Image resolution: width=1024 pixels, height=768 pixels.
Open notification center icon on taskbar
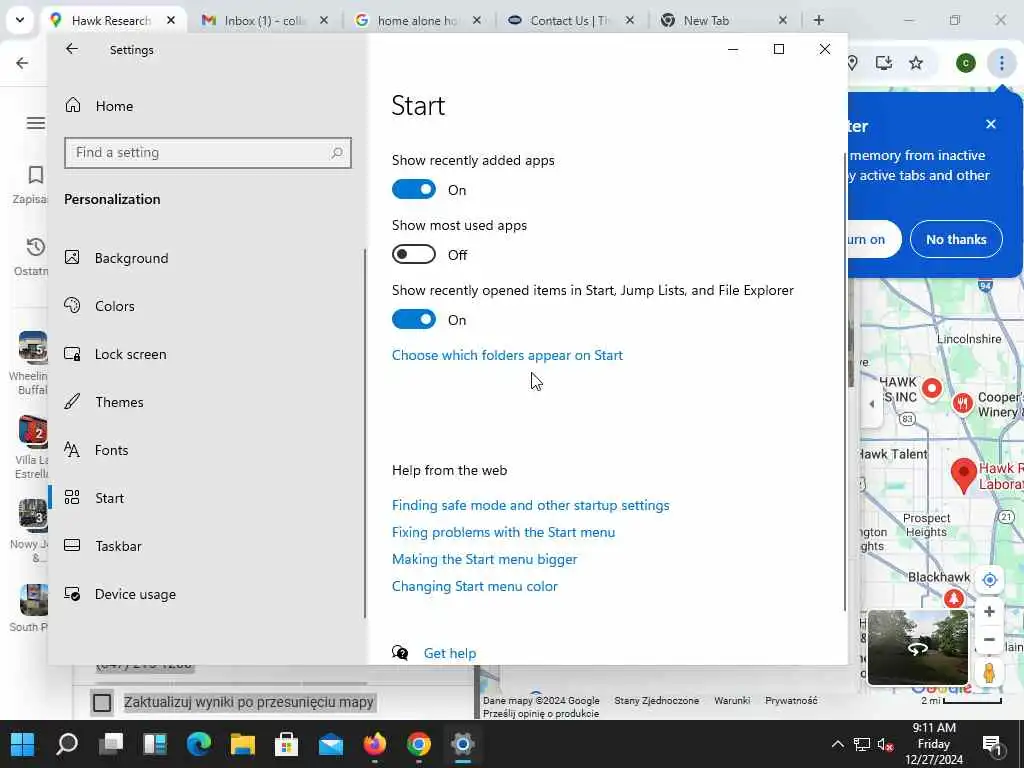coord(992,744)
